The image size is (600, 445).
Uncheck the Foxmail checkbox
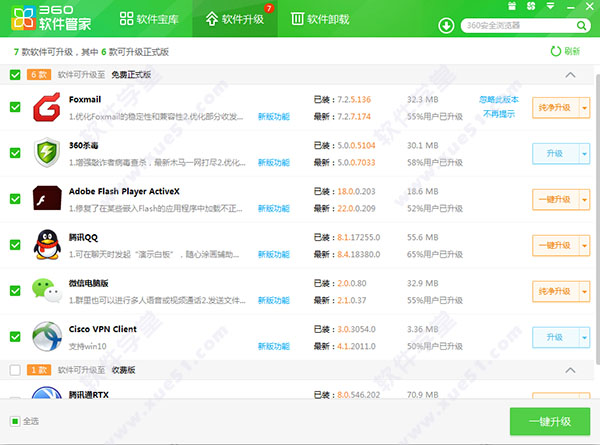click(x=15, y=107)
